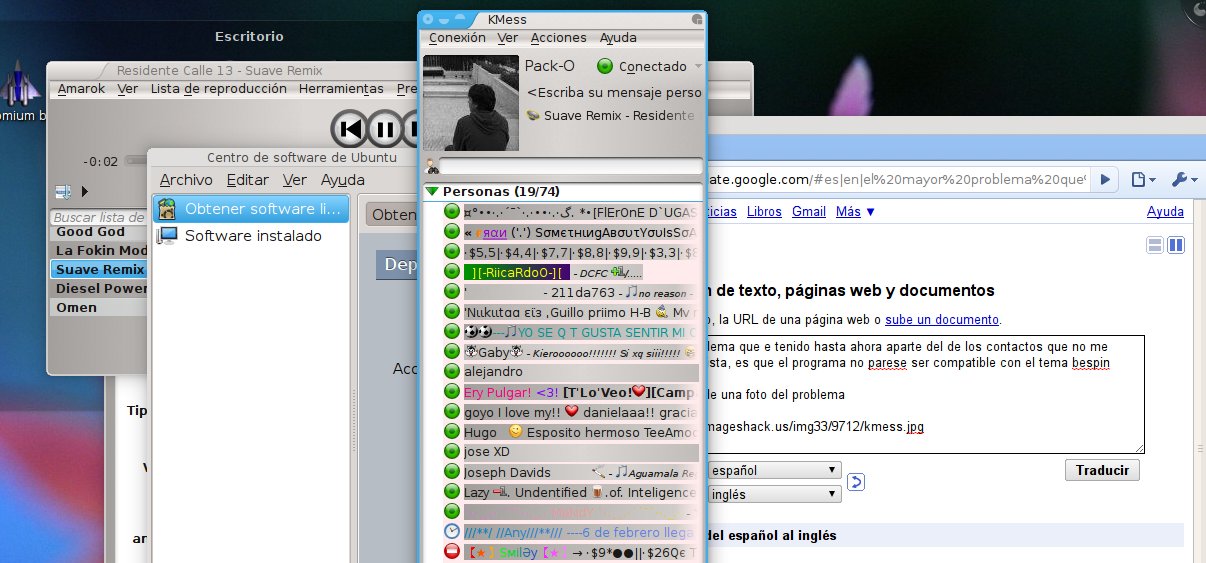This screenshot has height=563, width=1206.
Task: Pause playback in Amarok
Action: click(x=384, y=129)
